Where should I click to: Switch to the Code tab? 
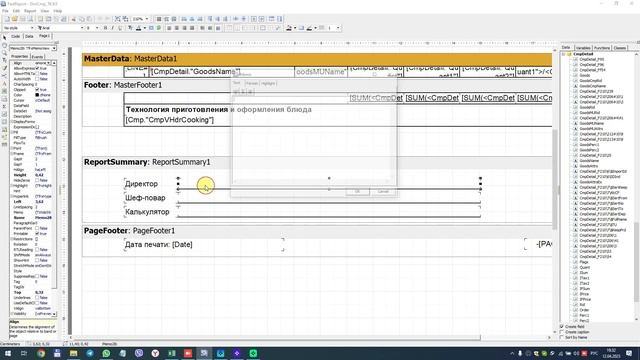click(x=16, y=36)
